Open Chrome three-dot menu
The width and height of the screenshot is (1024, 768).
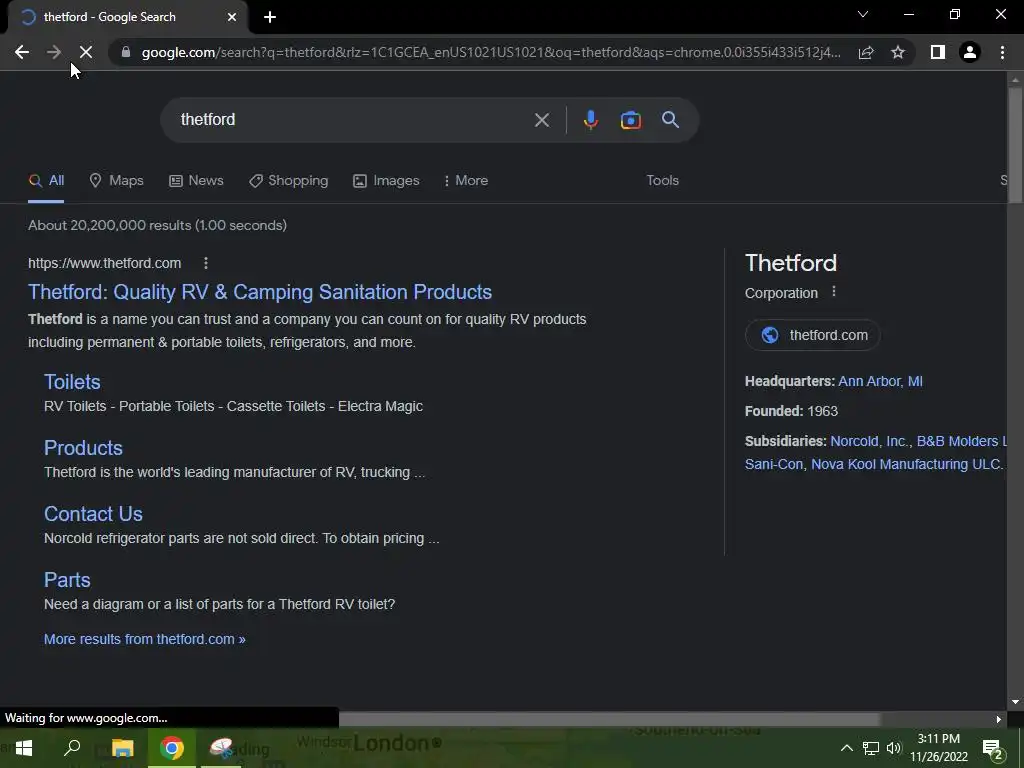(x=1002, y=52)
